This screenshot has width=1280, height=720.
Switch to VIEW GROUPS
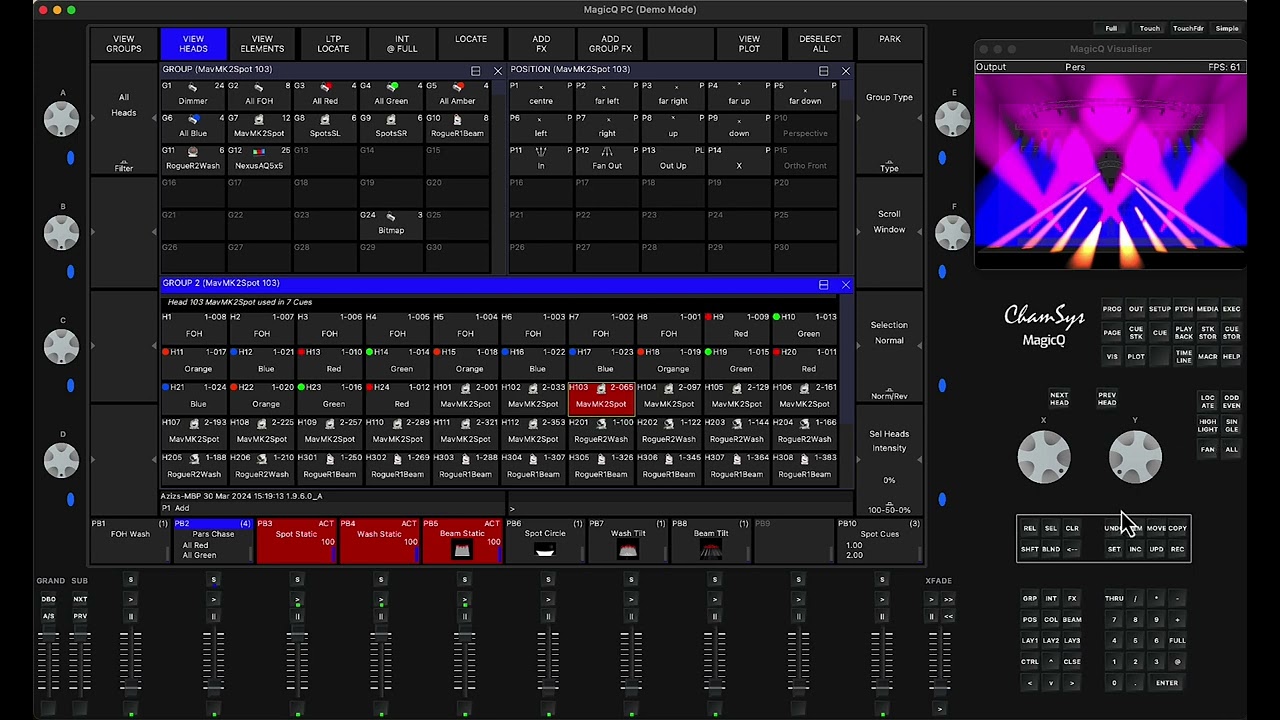pos(124,44)
